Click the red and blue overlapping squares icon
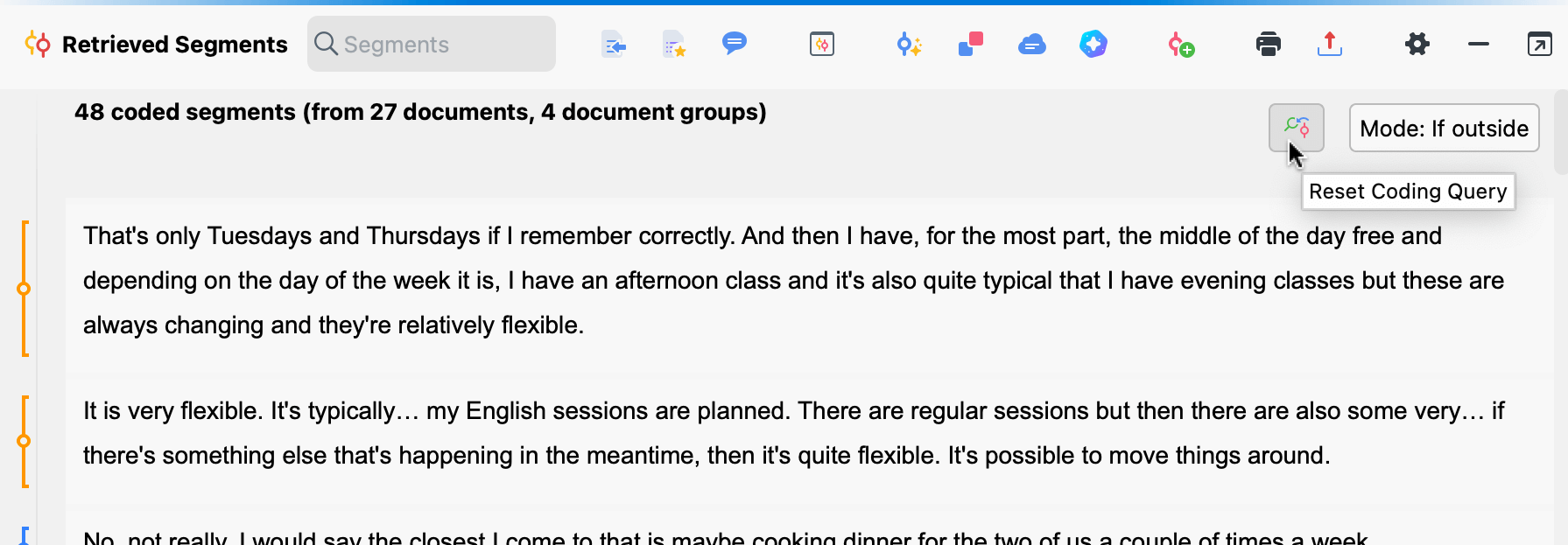 pyautogui.click(x=971, y=44)
